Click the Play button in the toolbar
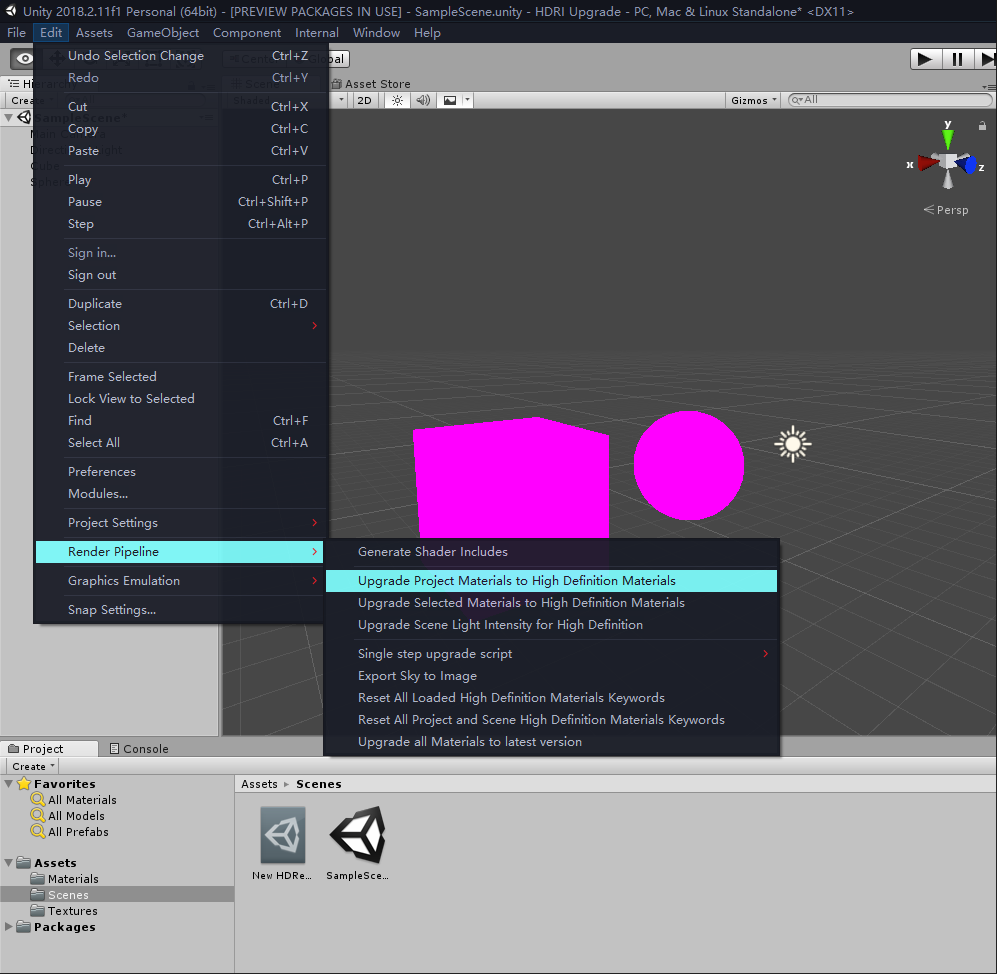The height and width of the screenshot is (974, 997). (925, 59)
